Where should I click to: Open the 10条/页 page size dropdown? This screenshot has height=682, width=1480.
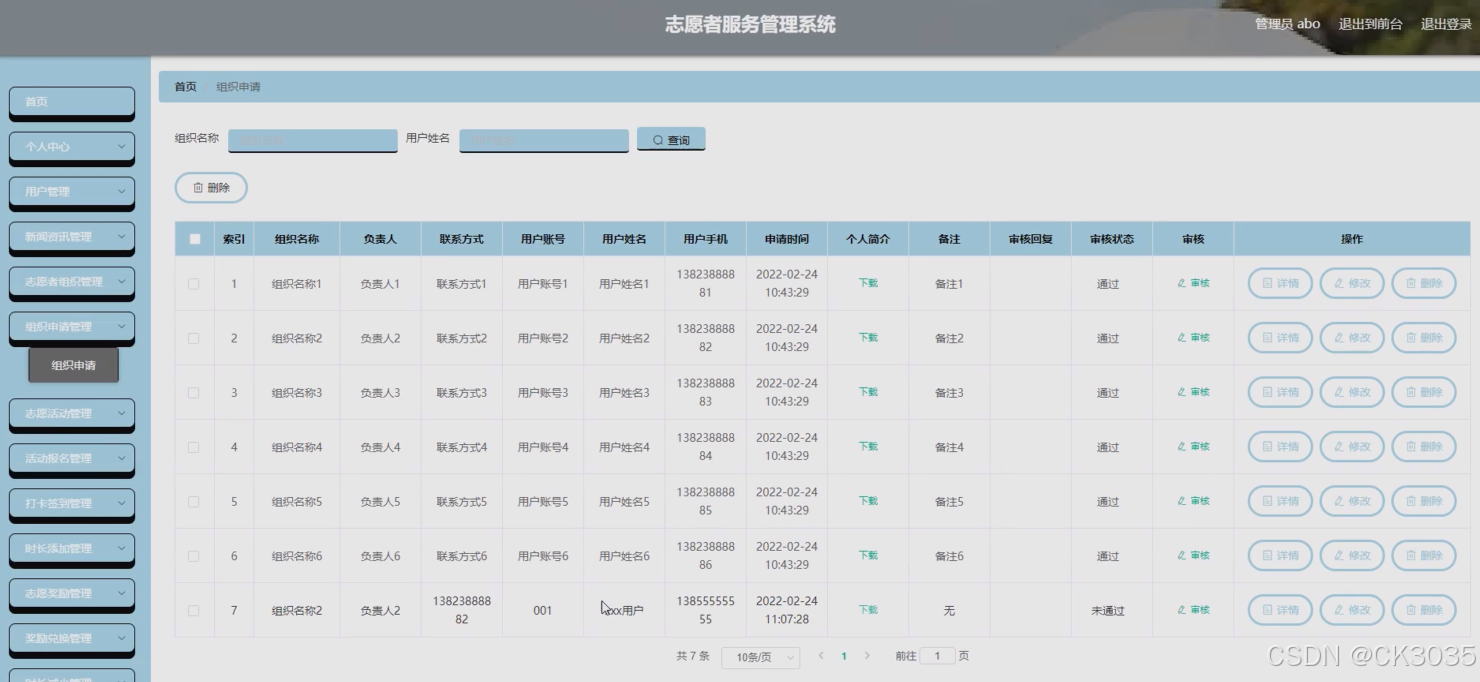coord(761,657)
